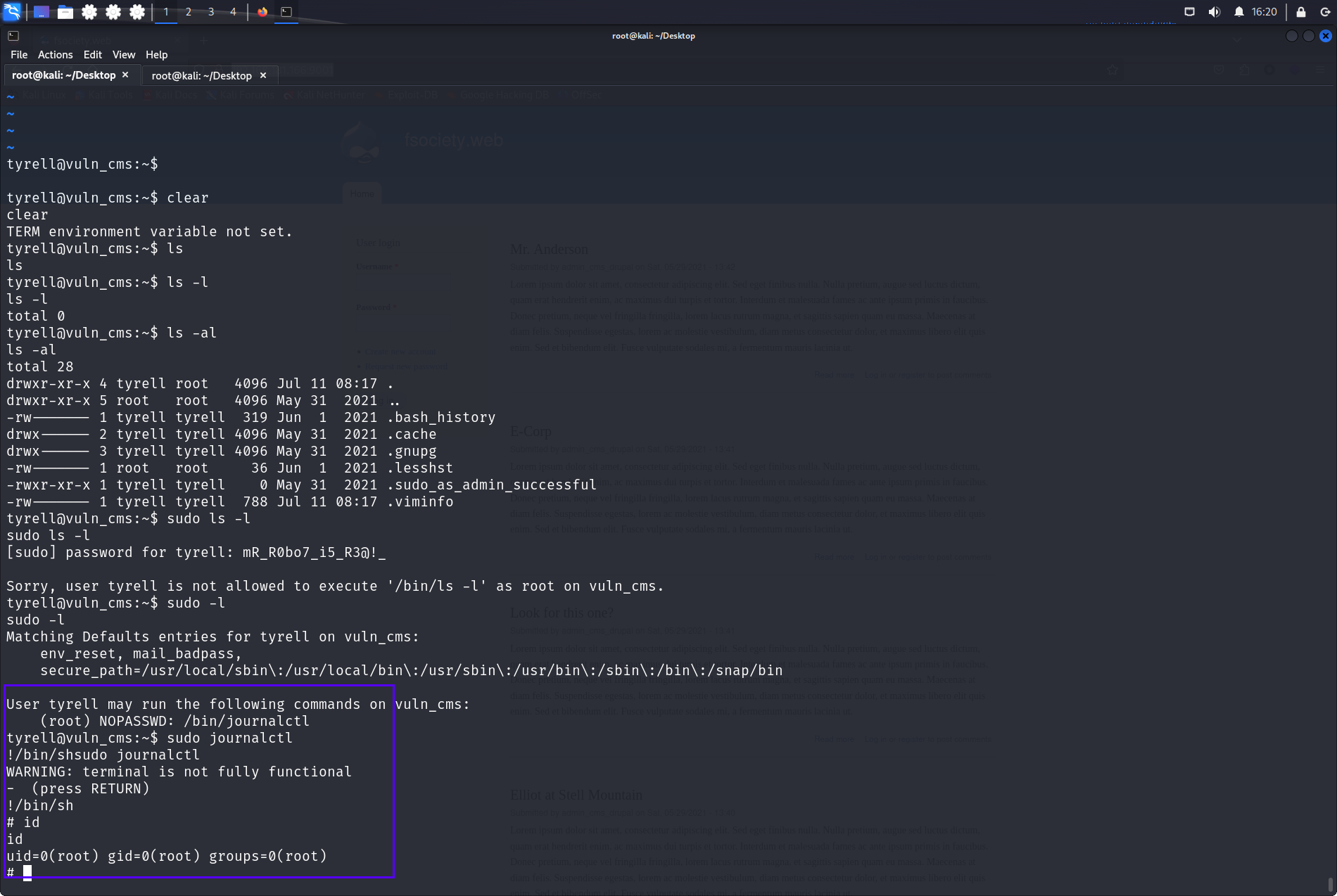The width and height of the screenshot is (1337, 896).
Task: Close the second root@kali terminal tab
Action: click(x=263, y=75)
